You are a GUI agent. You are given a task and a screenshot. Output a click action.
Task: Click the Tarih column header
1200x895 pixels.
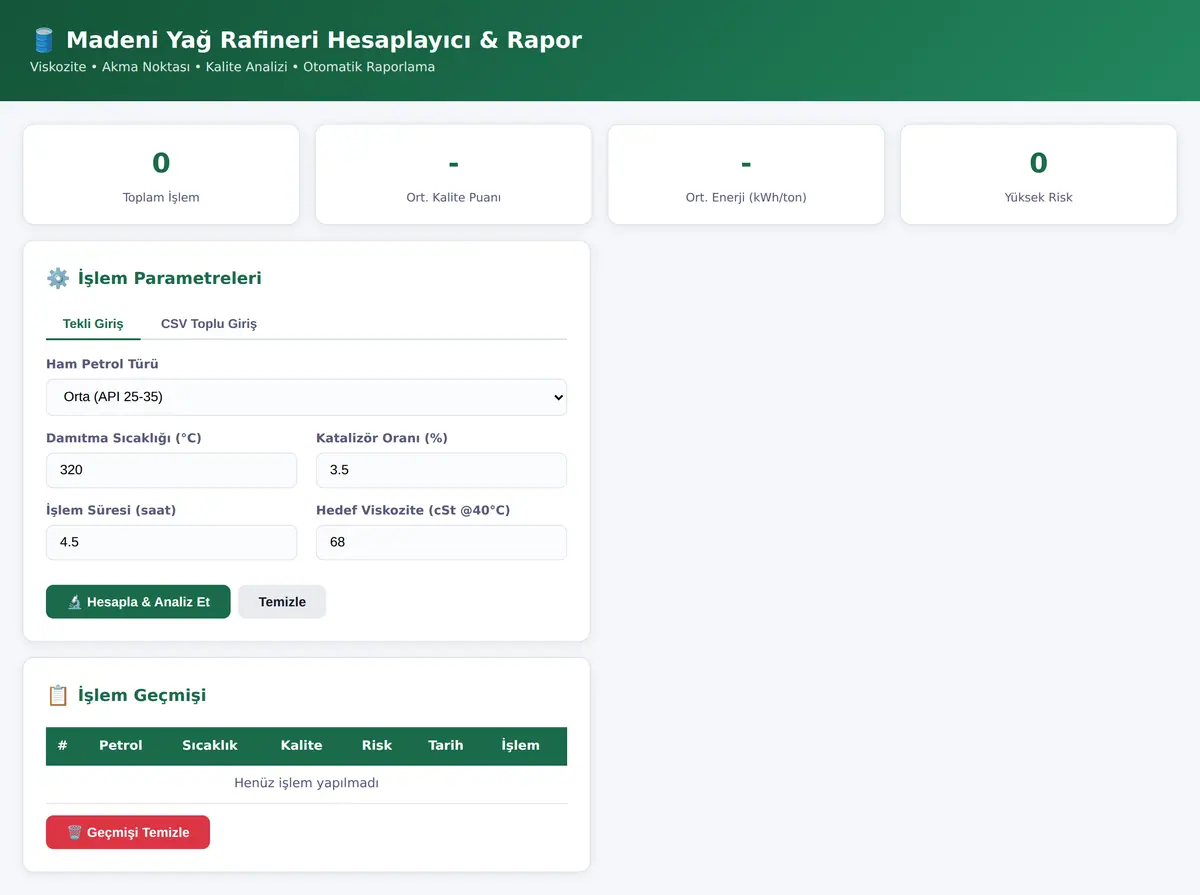[x=446, y=745]
